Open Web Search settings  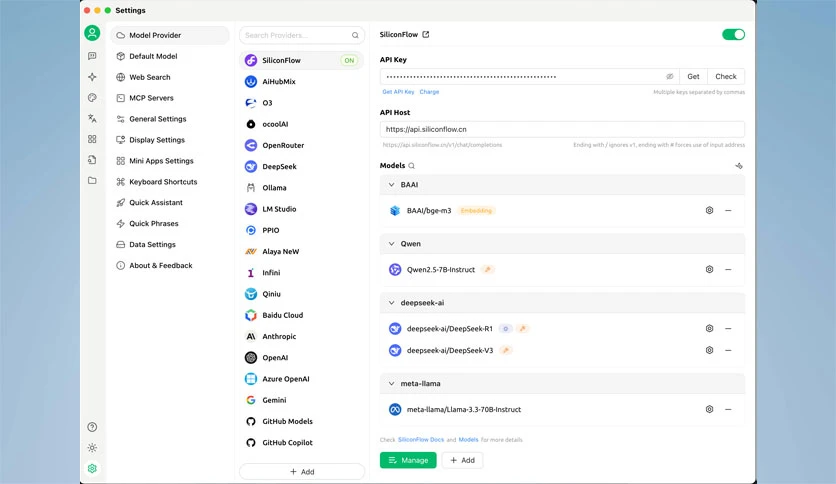point(170,77)
